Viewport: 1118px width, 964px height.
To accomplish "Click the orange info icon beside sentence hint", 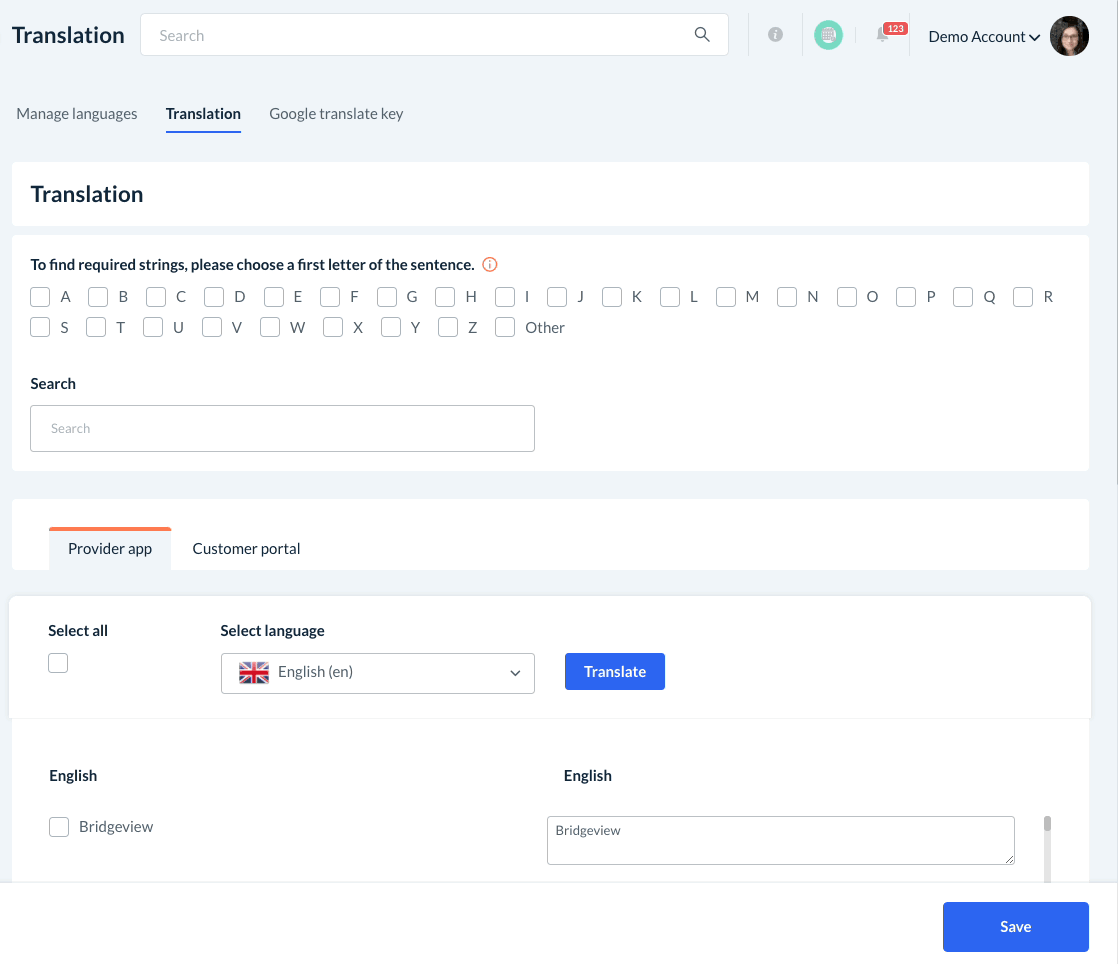I will pyautogui.click(x=490, y=265).
